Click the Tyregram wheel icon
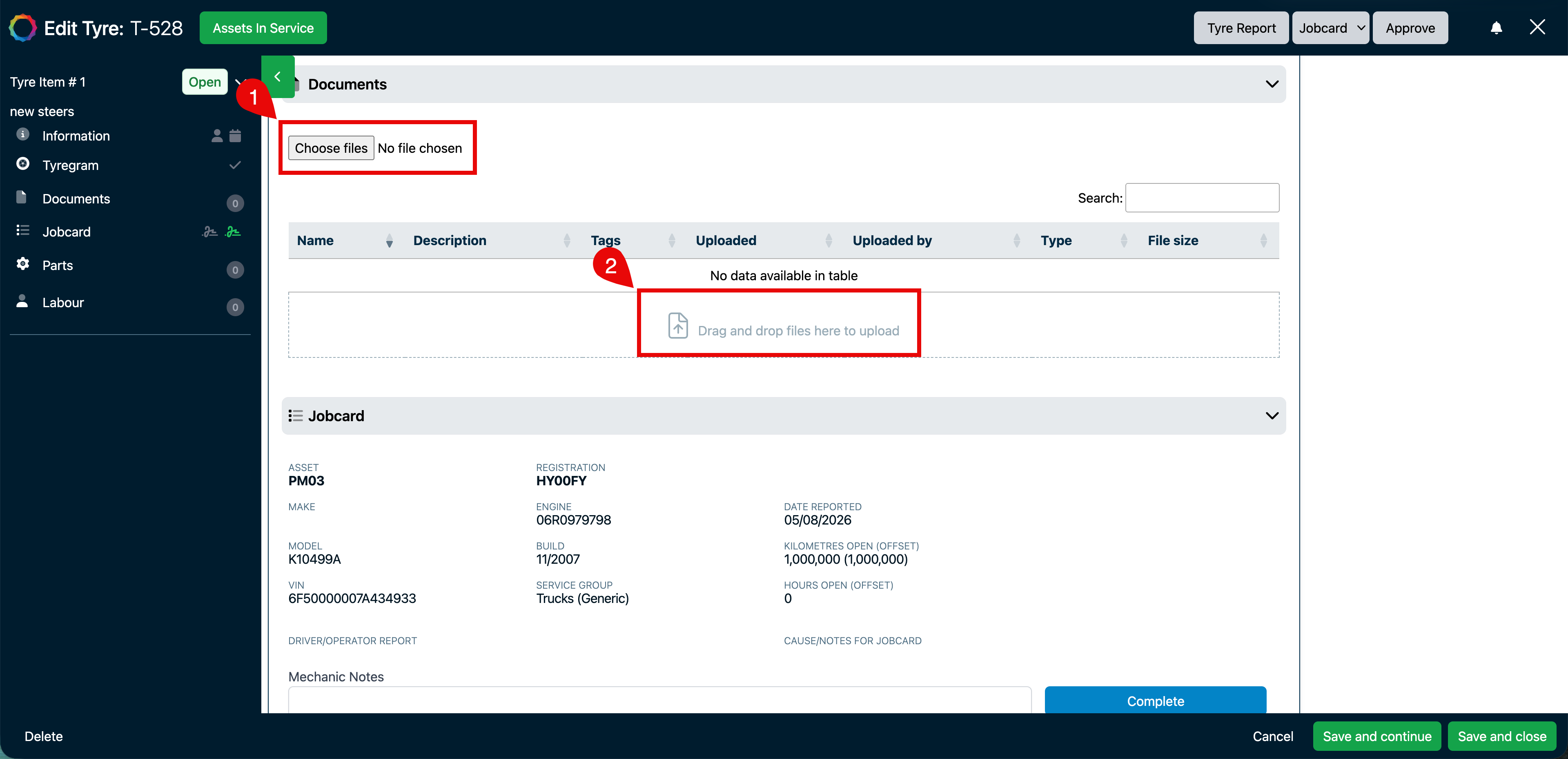Viewport: 1568px width, 759px height. coord(22,164)
